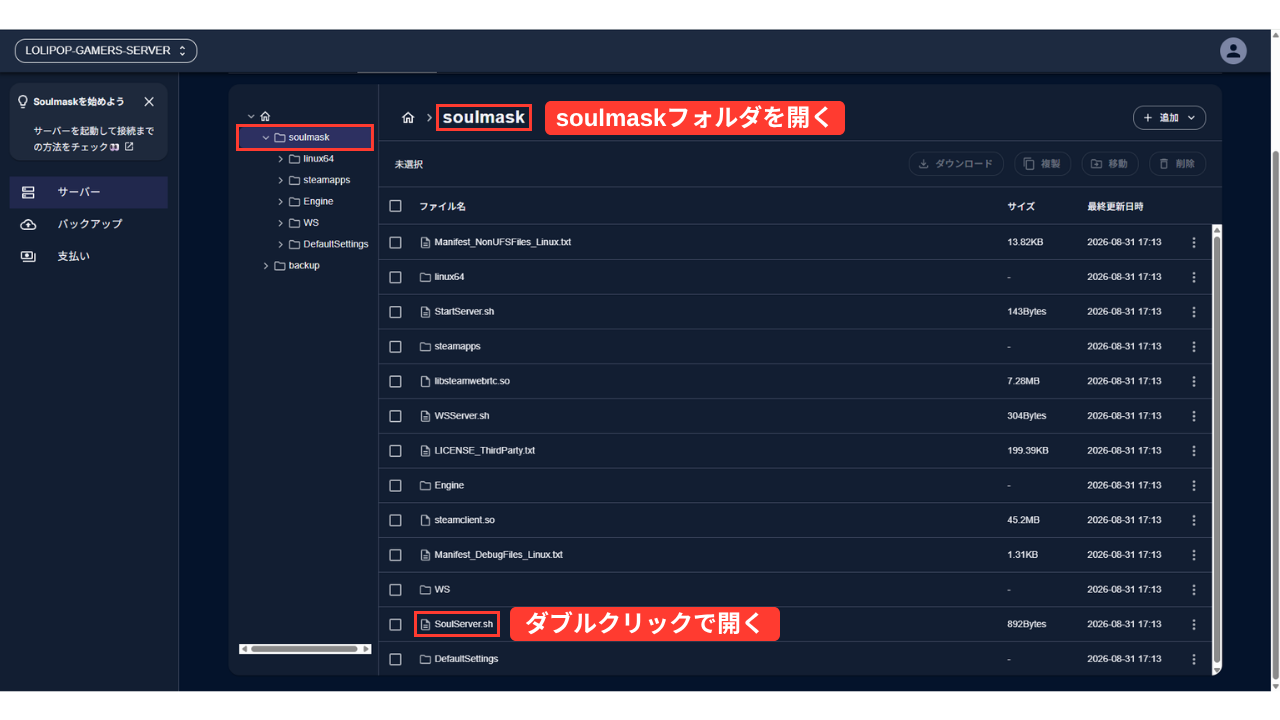Go to 支払い in the sidebar

coord(89,257)
